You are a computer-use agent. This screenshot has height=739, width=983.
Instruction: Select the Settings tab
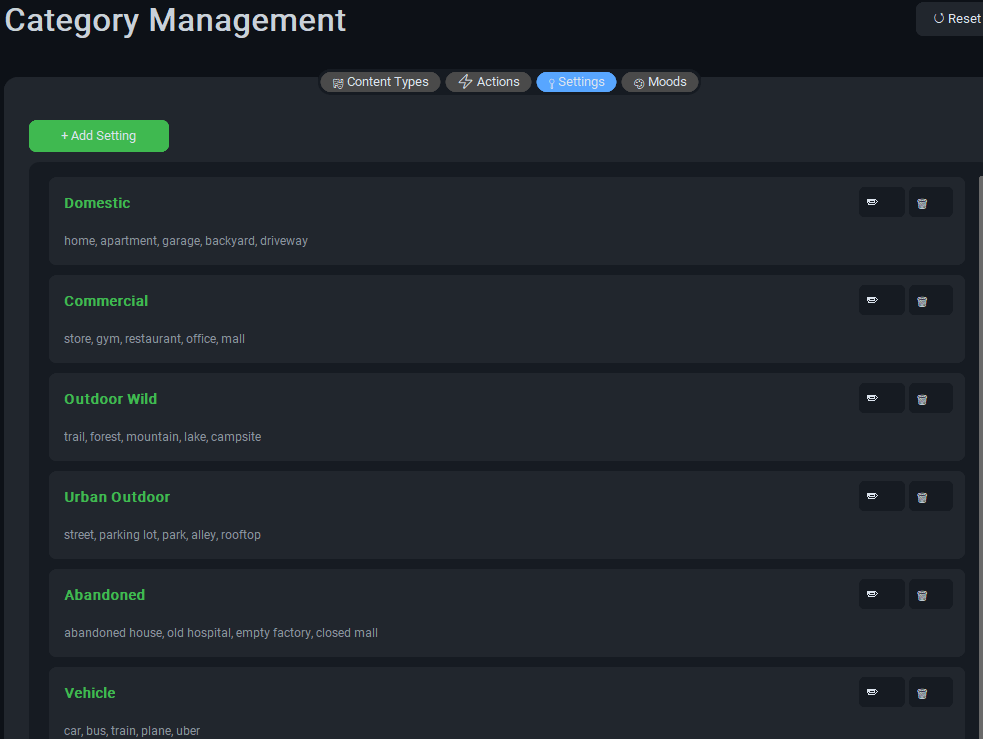tap(576, 82)
